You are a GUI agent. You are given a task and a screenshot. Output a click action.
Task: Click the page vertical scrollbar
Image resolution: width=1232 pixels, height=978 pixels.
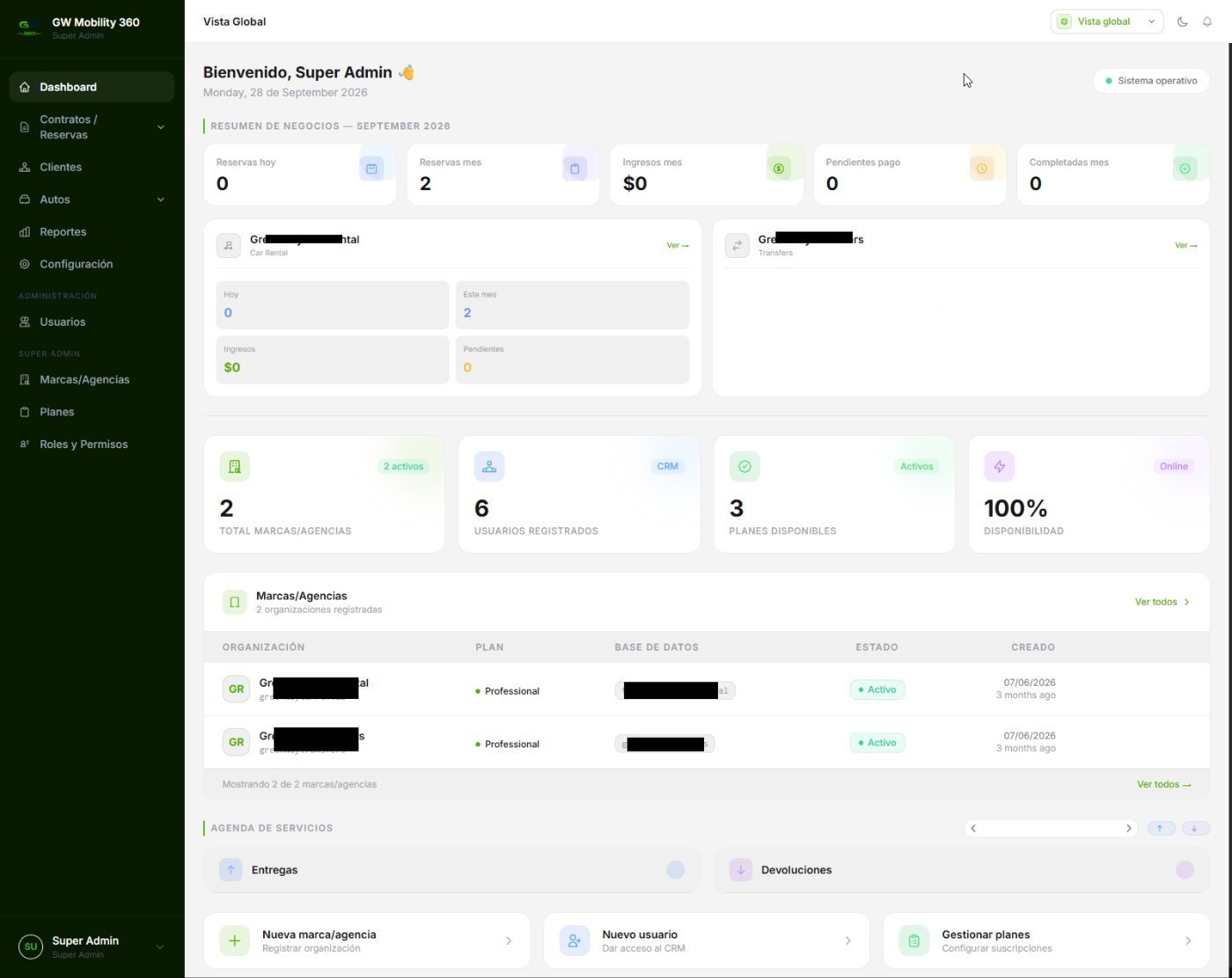click(1228, 511)
